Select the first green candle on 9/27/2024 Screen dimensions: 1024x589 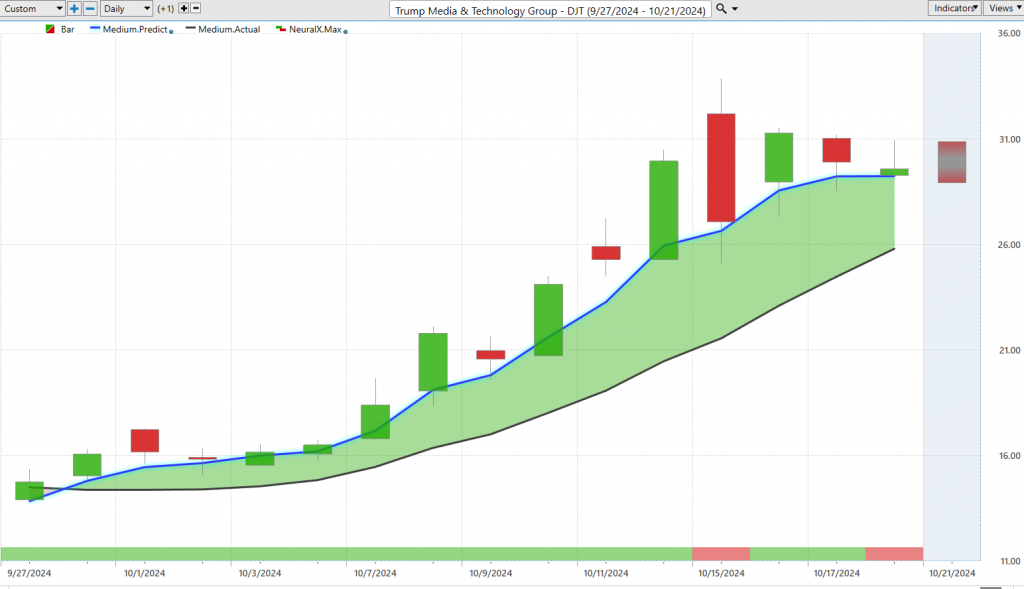[x=29, y=490]
